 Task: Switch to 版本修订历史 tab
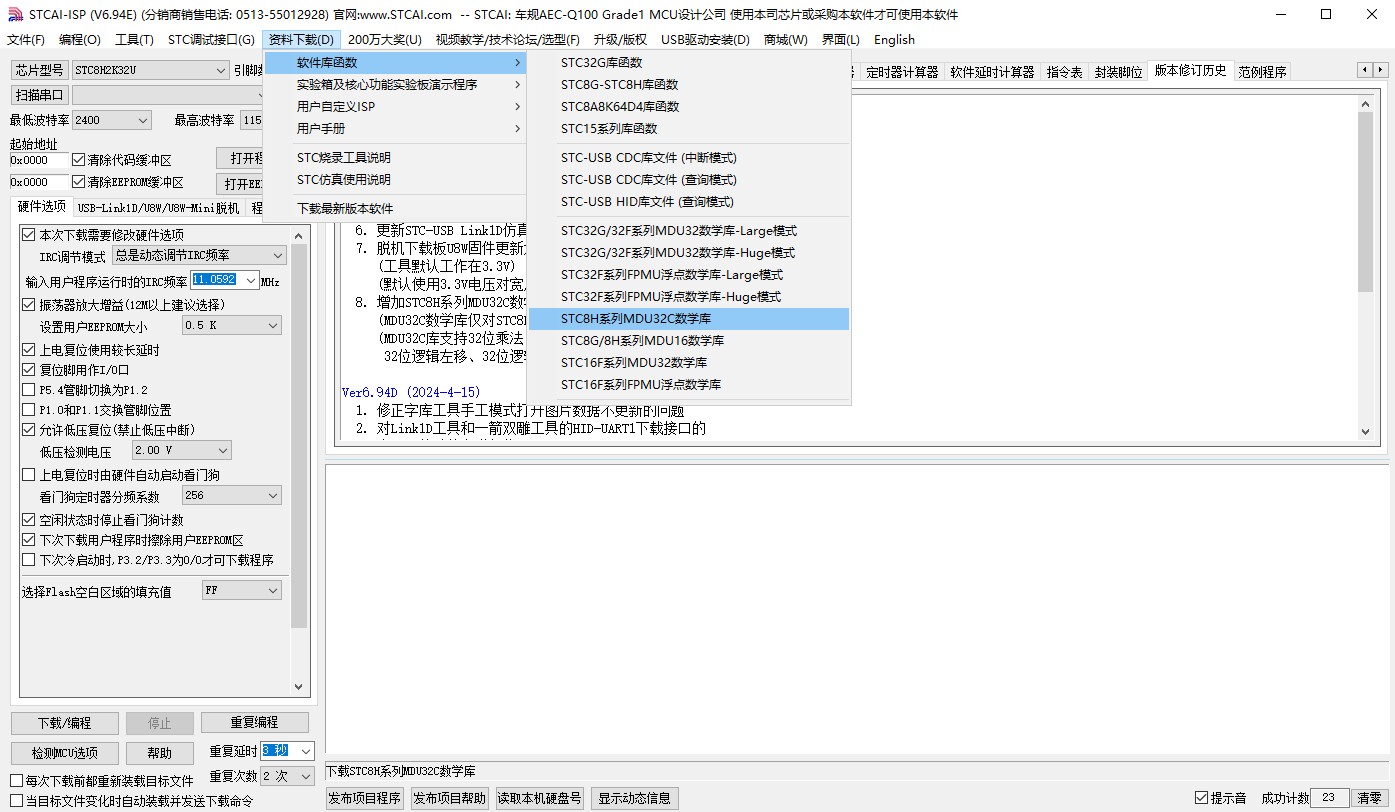pos(1190,71)
